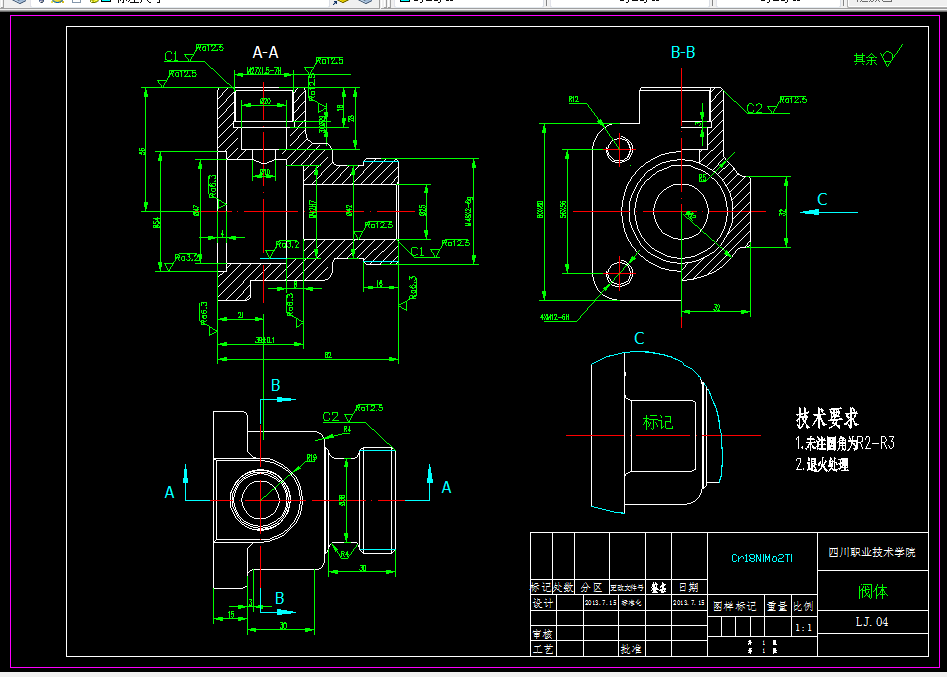The height and width of the screenshot is (677, 947).
Task: Select the view direction letter C beside the arrow
Action: tap(822, 199)
